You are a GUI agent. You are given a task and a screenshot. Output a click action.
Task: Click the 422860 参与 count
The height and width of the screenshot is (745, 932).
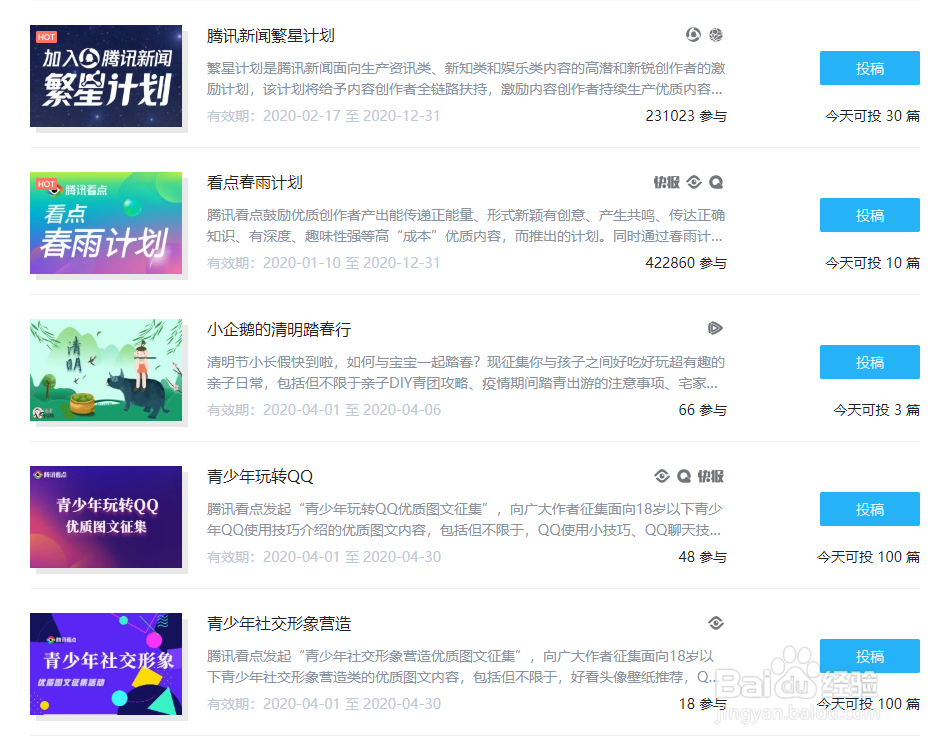(686, 263)
